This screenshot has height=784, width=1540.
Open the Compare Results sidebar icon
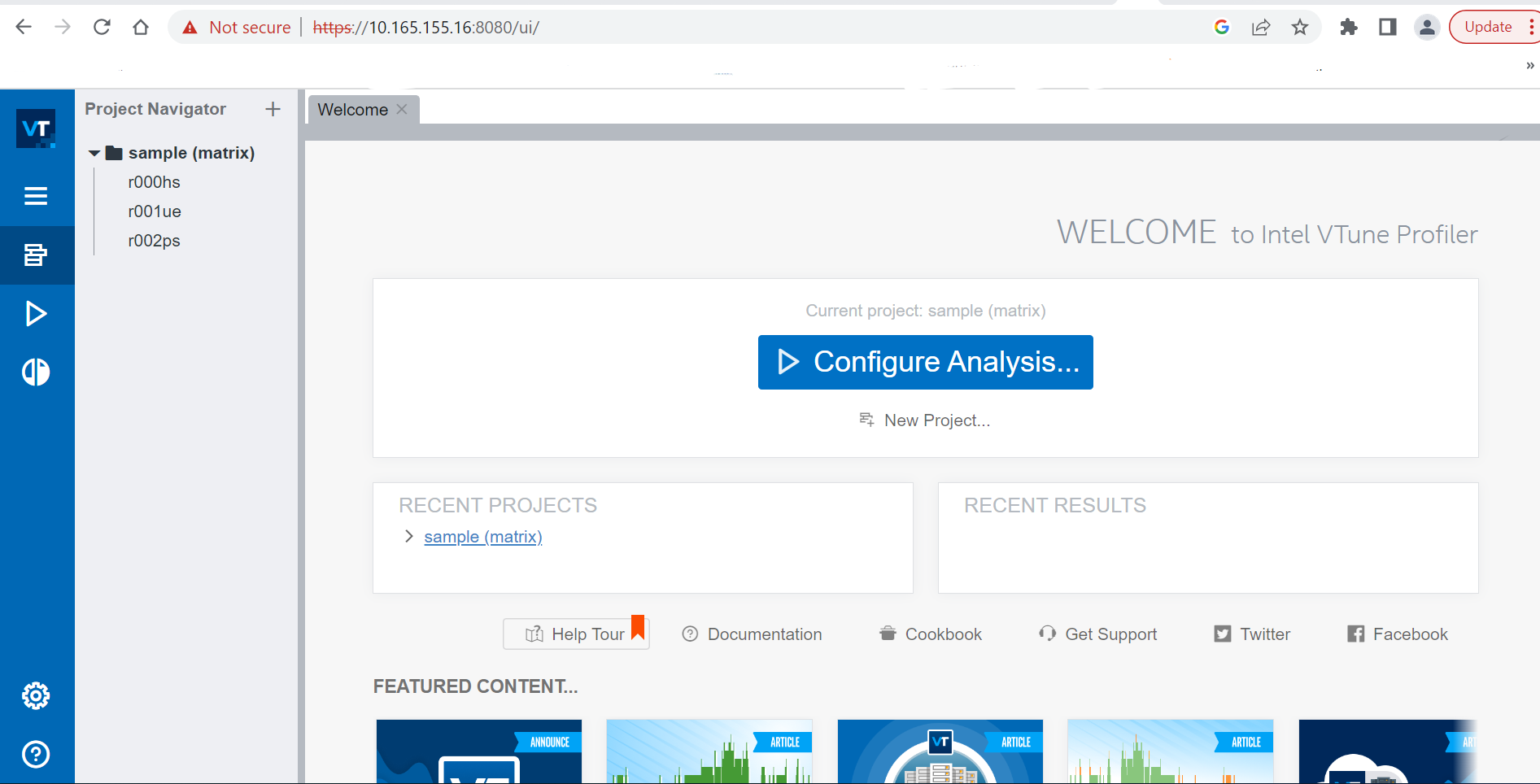pyautogui.click(x=36, y=372)
